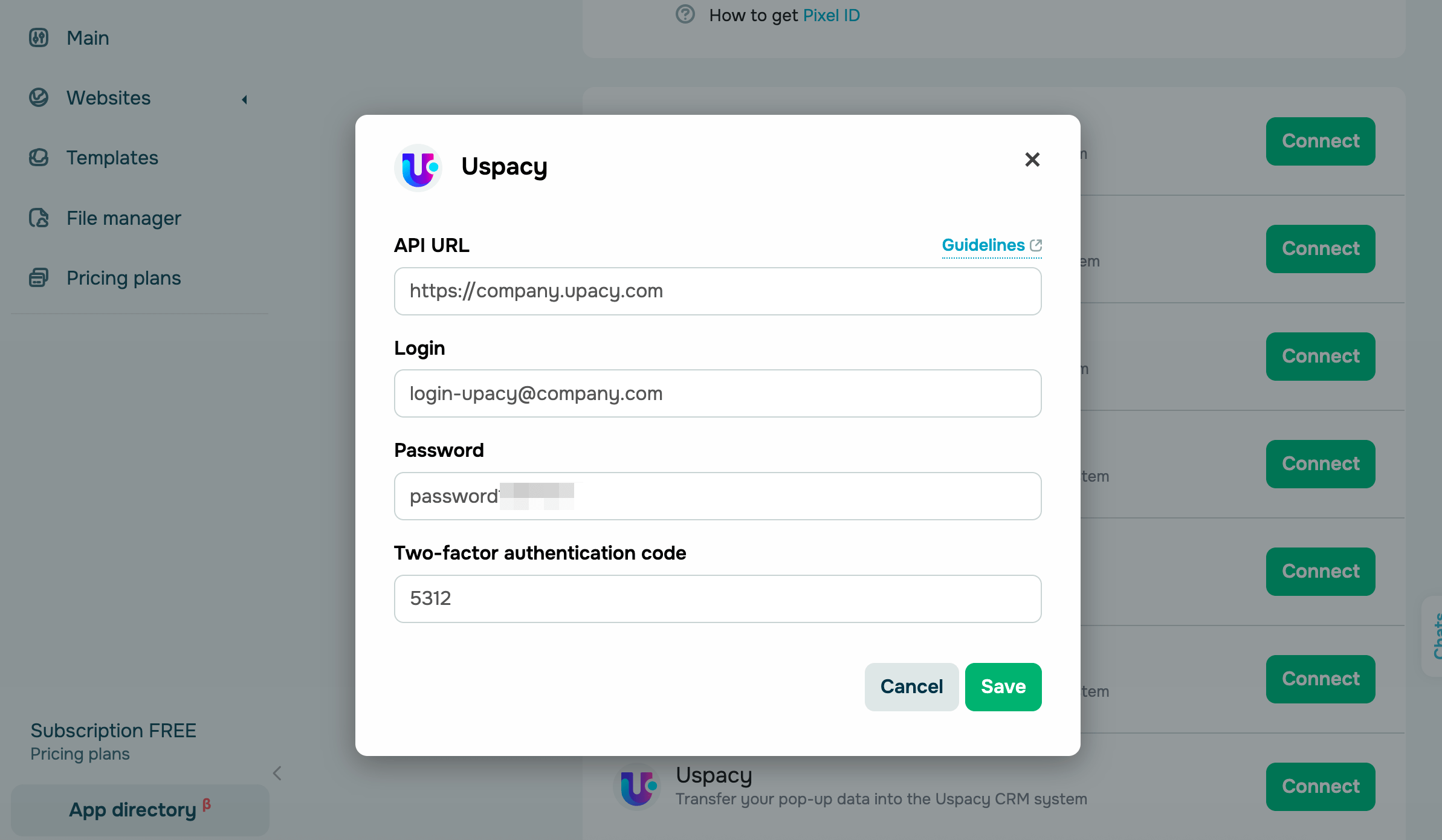Click the Pixel ID help question icon
The image size is (1442, 840).
click(685, 15)
